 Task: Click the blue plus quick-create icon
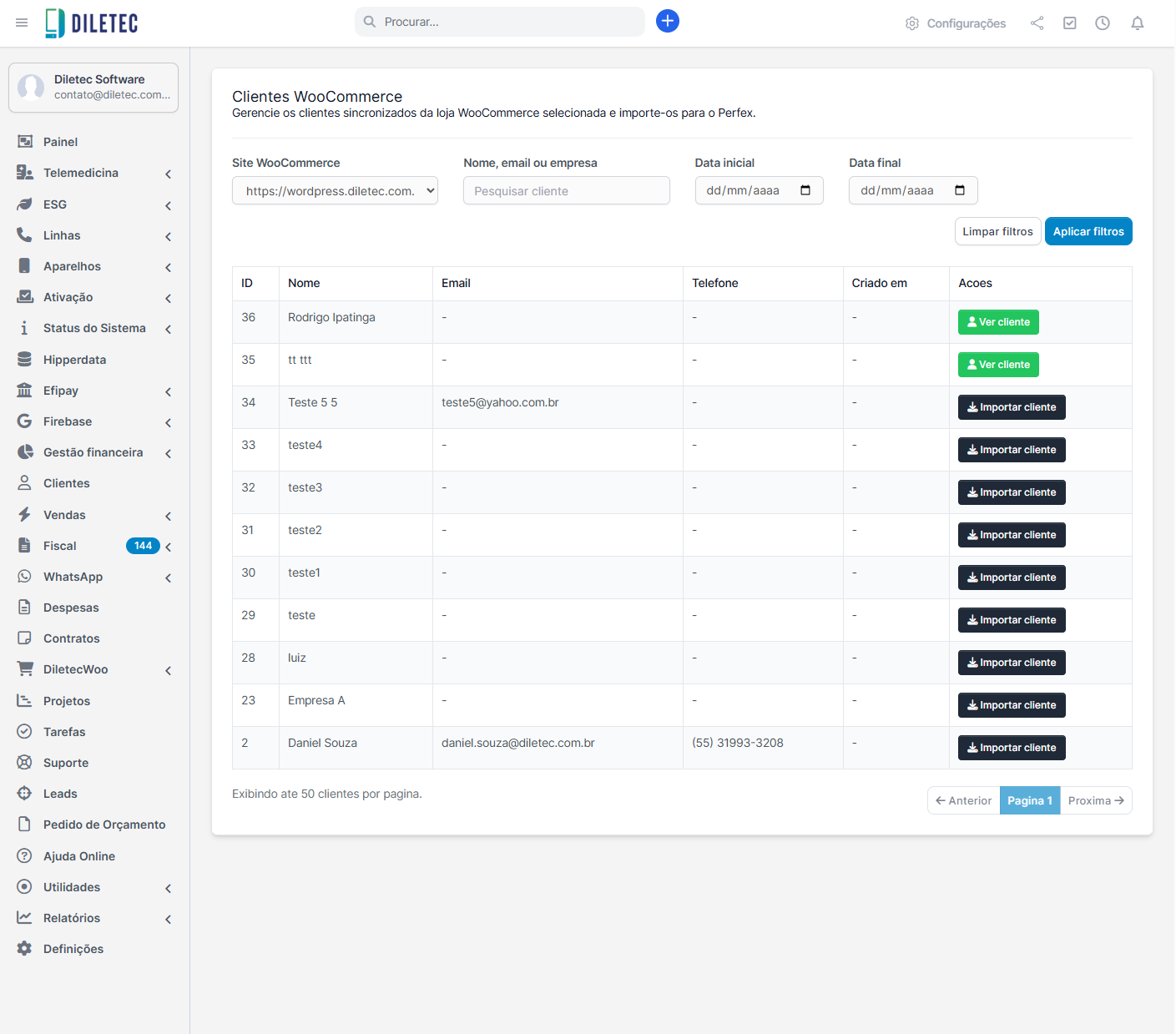click(x=667, y=22)
